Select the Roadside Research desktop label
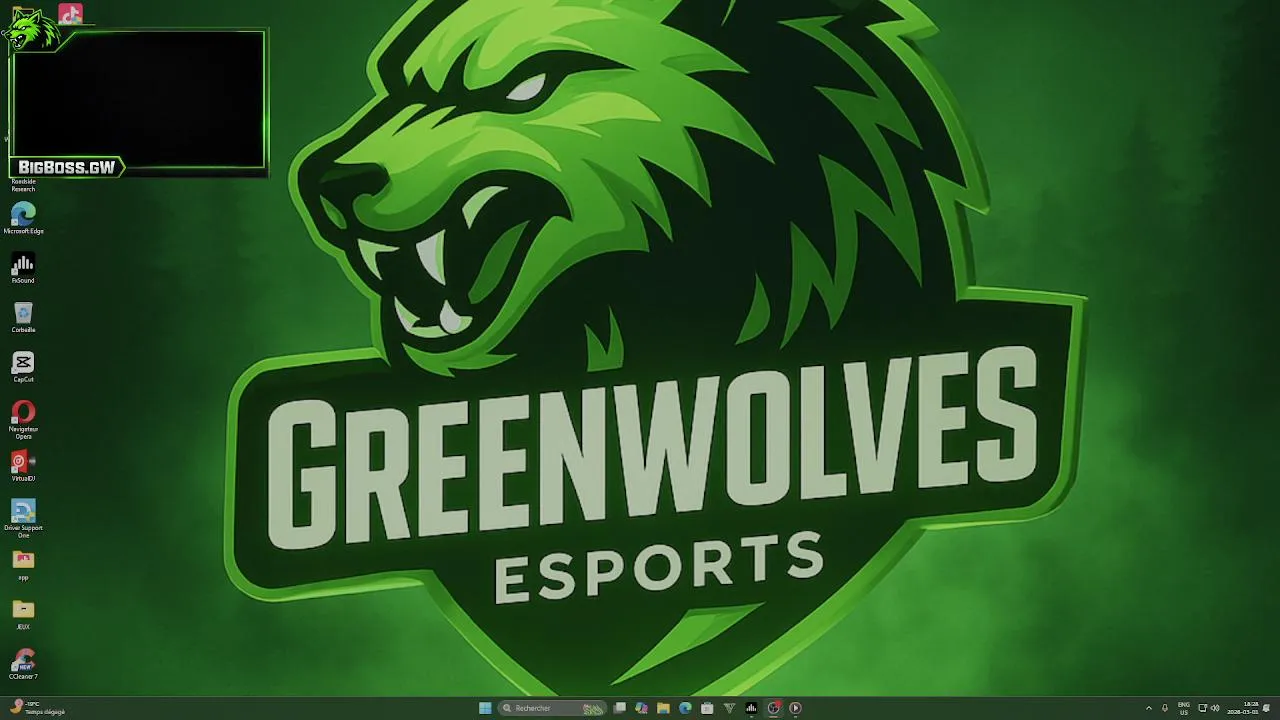Screen dimensions: 1280x720 pos(23,185)
